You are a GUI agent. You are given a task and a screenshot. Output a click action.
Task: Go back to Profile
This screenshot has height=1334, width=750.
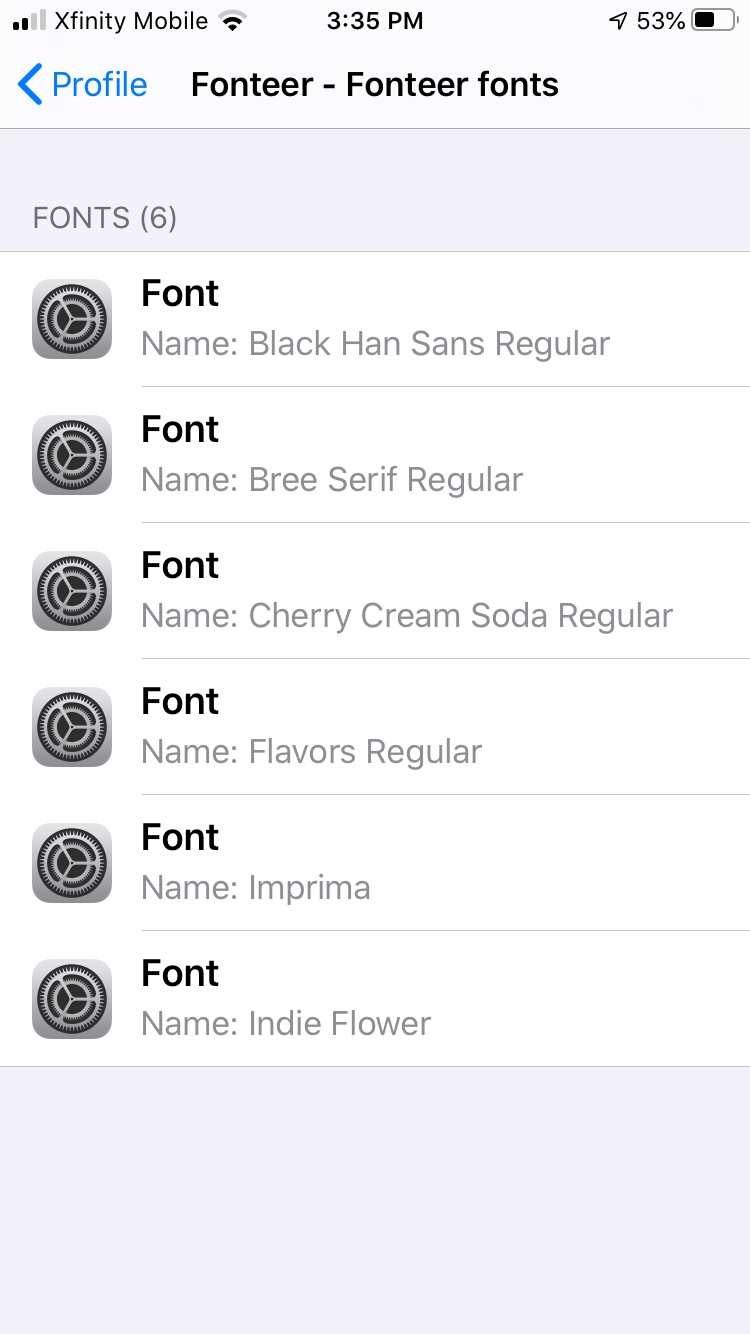(x=82, y=85)
